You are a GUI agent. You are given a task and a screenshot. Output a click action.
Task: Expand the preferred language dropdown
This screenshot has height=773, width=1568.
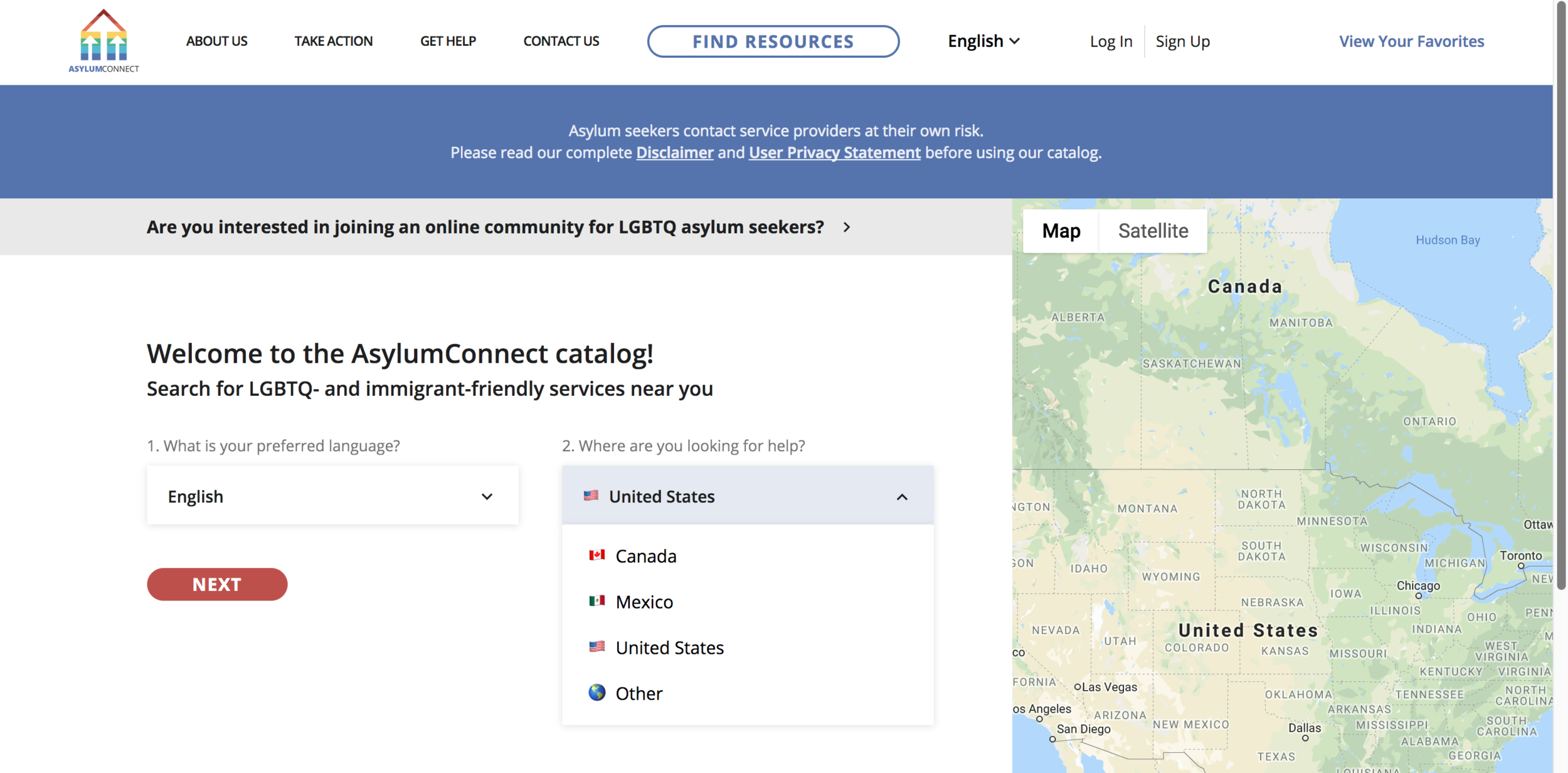tap(332, 496)
